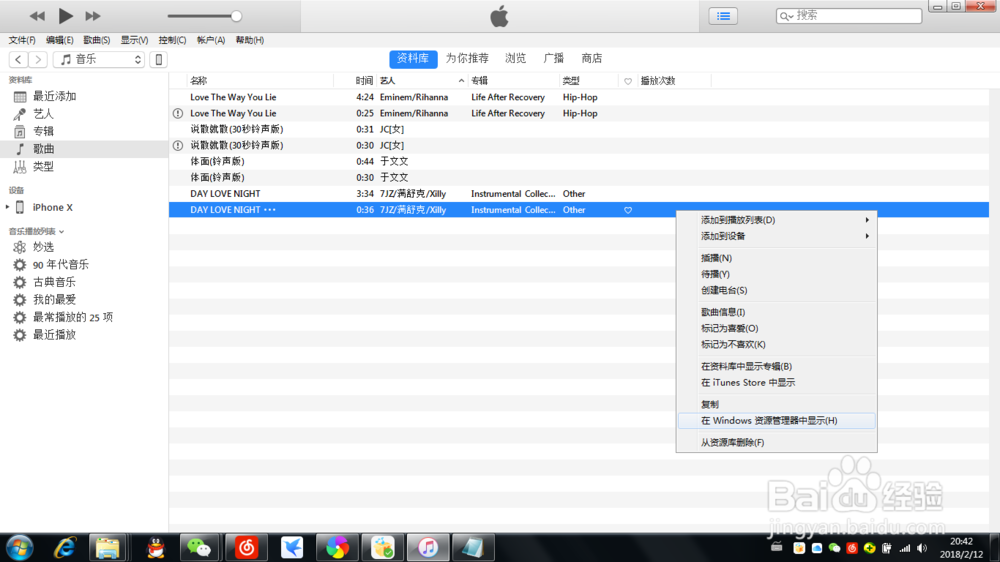The image size is (1000, 562).
Task: Focus the search input field
Action: (849, 16)
